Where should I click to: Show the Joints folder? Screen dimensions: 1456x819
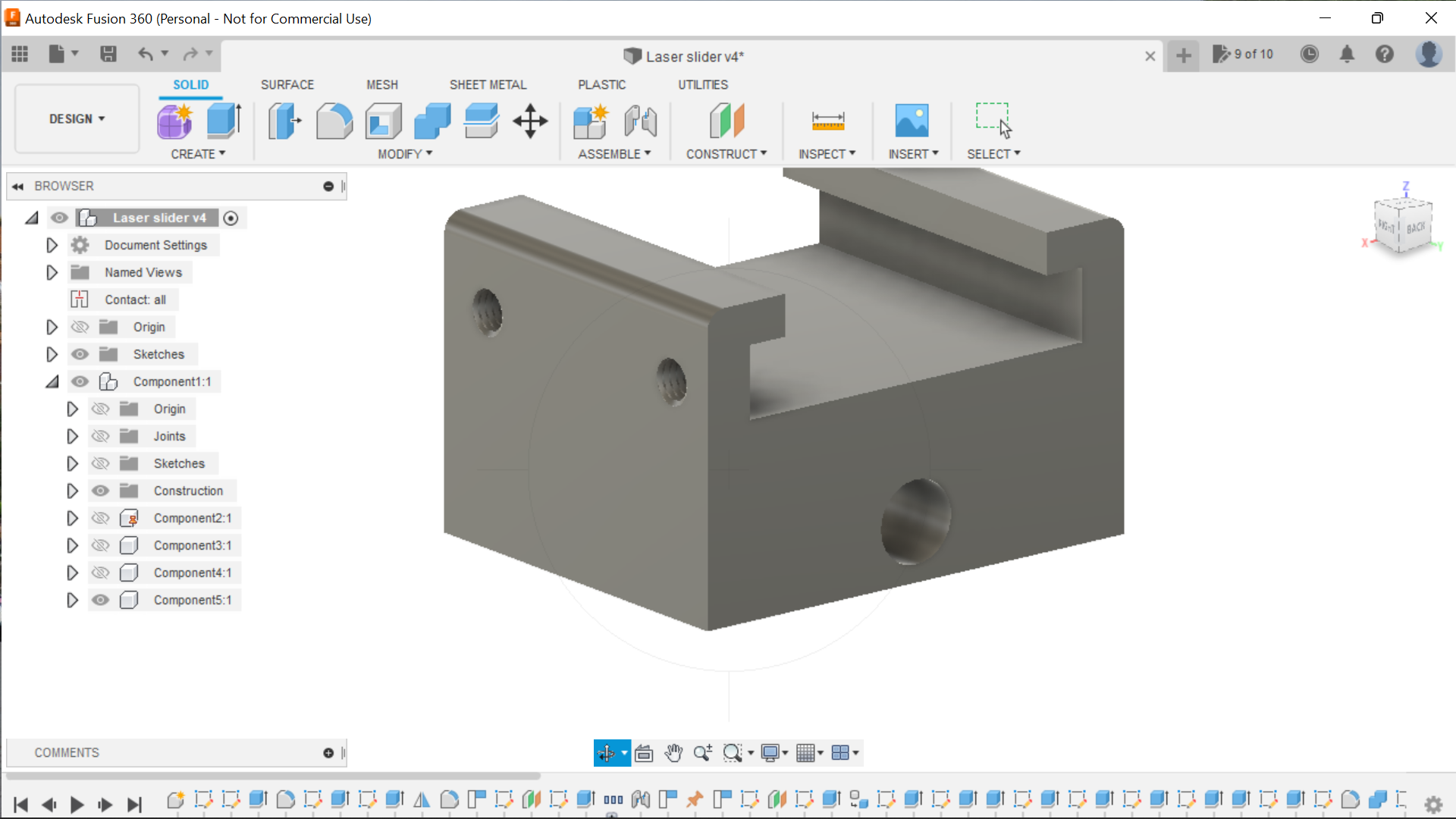click(x=100, y=436)
